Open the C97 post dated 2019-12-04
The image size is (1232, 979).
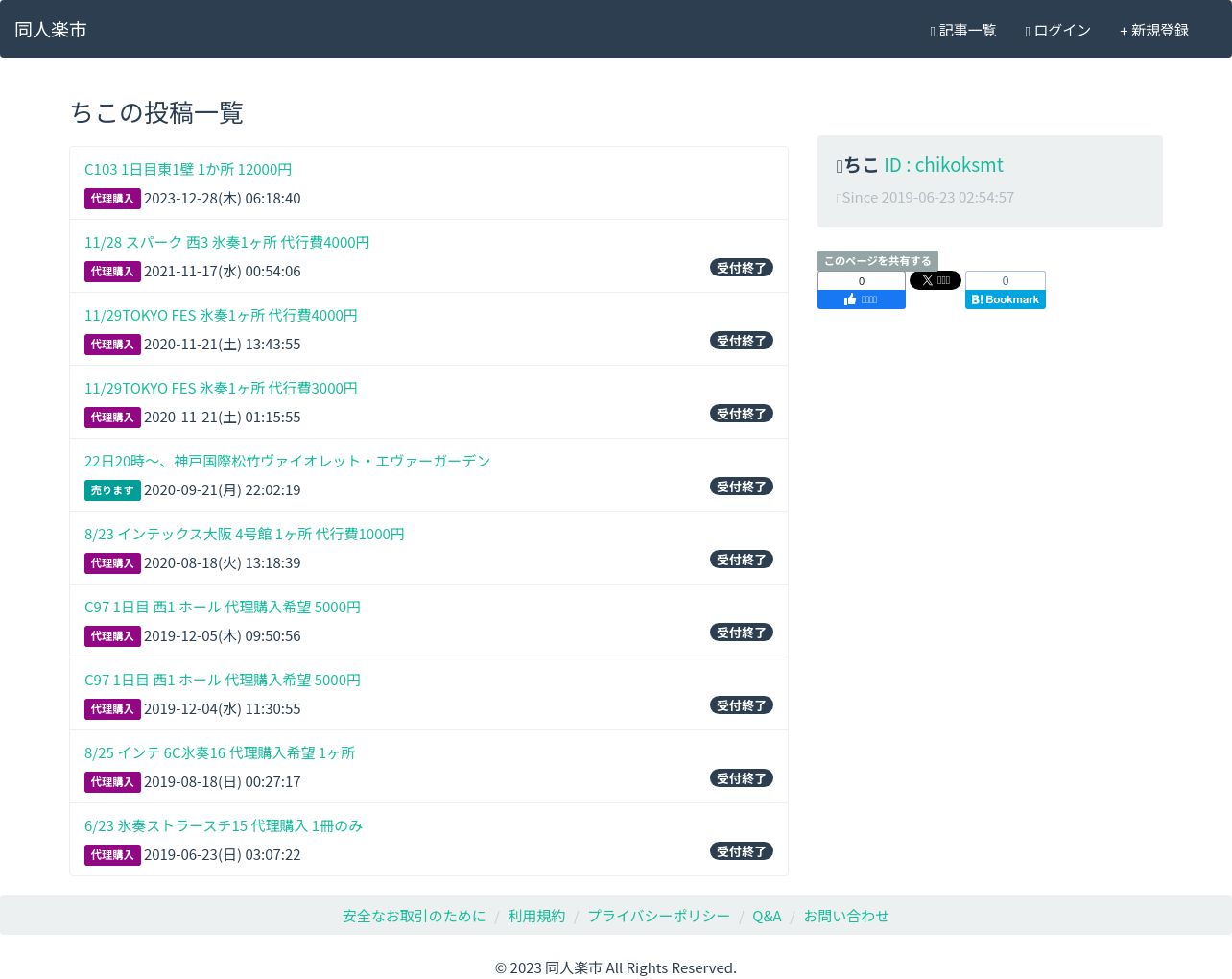coord(223,680)
